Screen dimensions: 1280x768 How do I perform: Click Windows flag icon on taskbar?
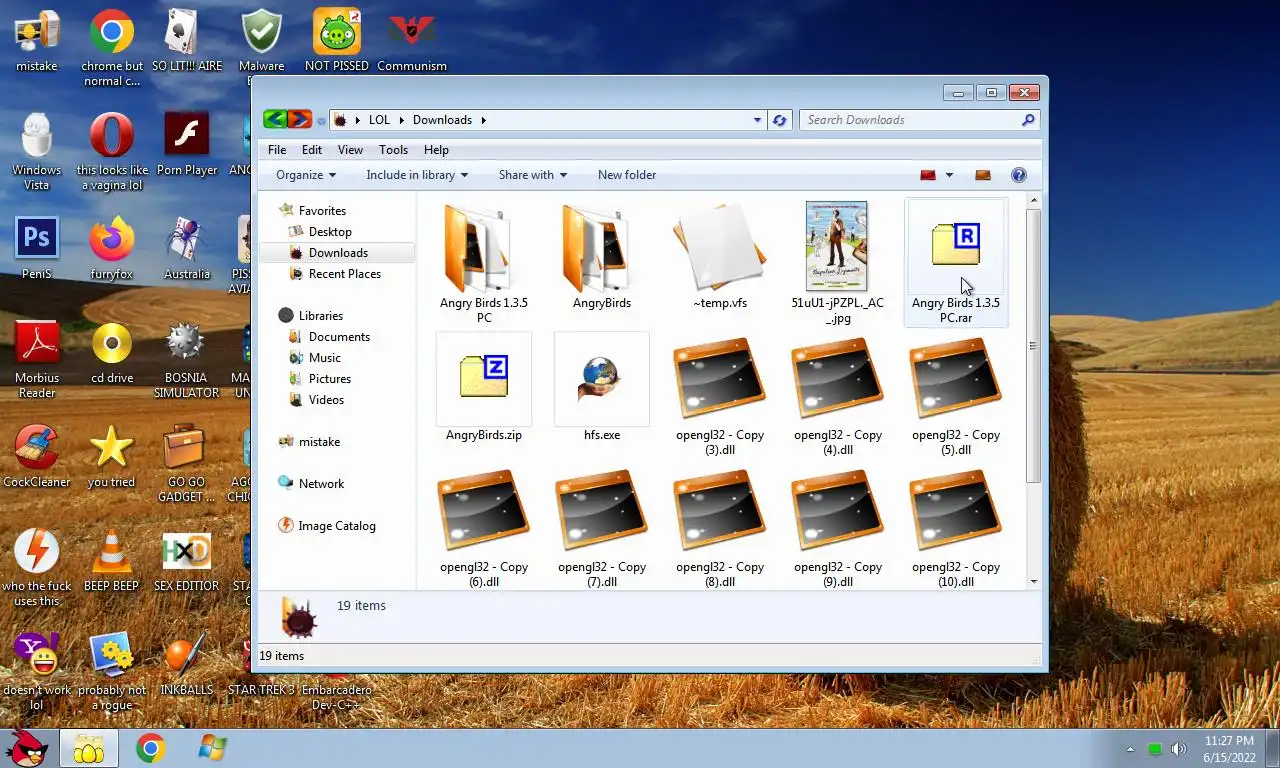[x=212, y=748]
